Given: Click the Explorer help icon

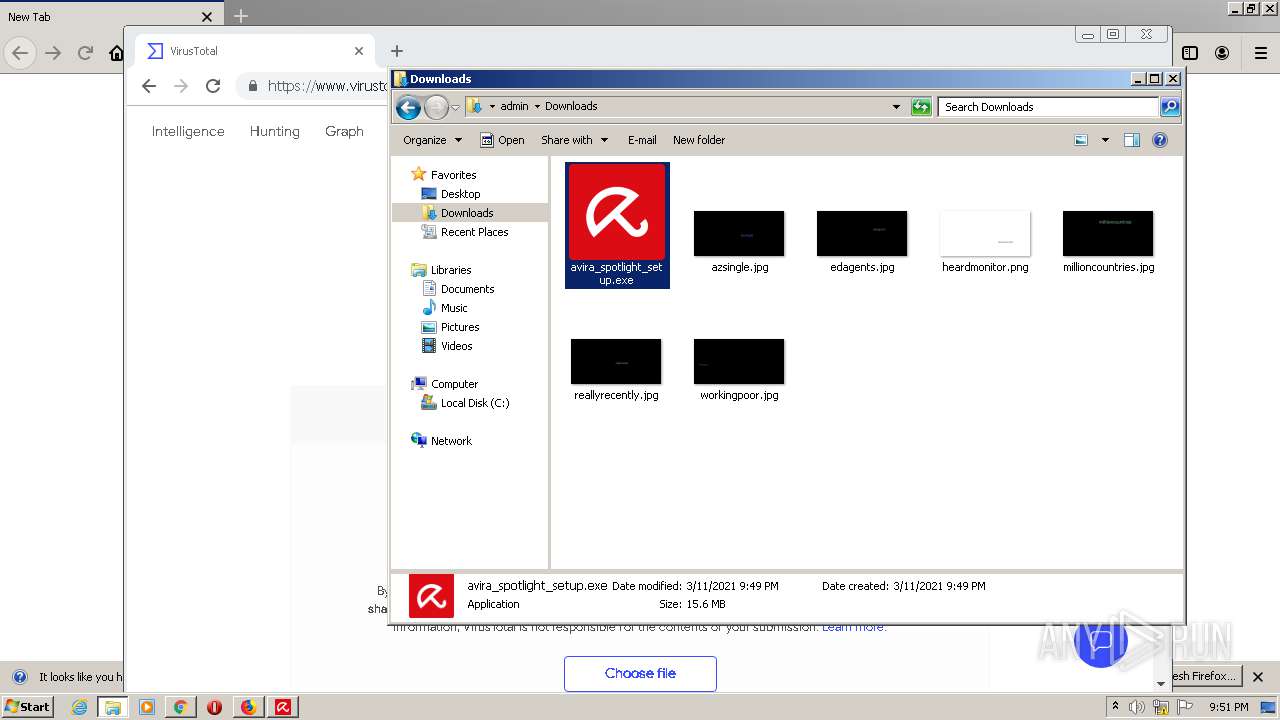Looking at the screenshot, I should click(x=1160, y=140).
